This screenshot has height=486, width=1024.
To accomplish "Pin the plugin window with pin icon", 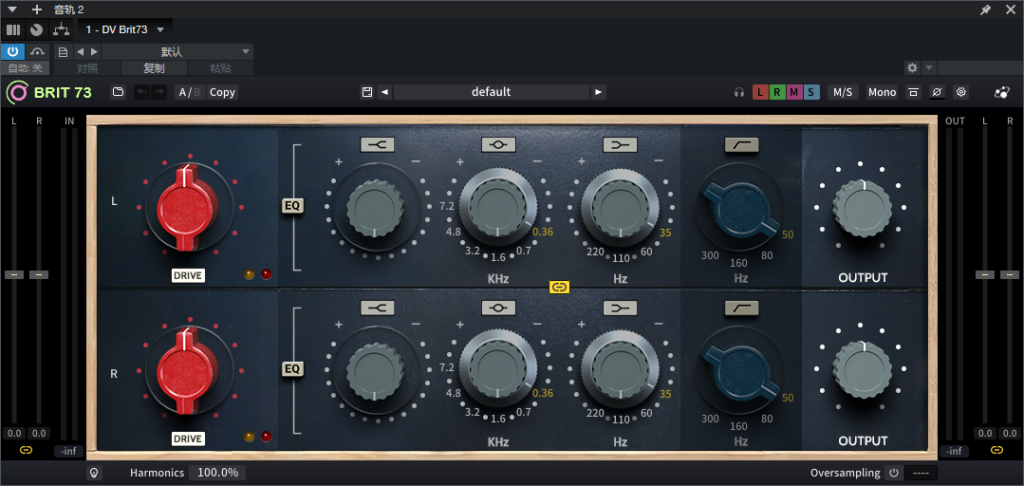I will [x=985, y=10].
